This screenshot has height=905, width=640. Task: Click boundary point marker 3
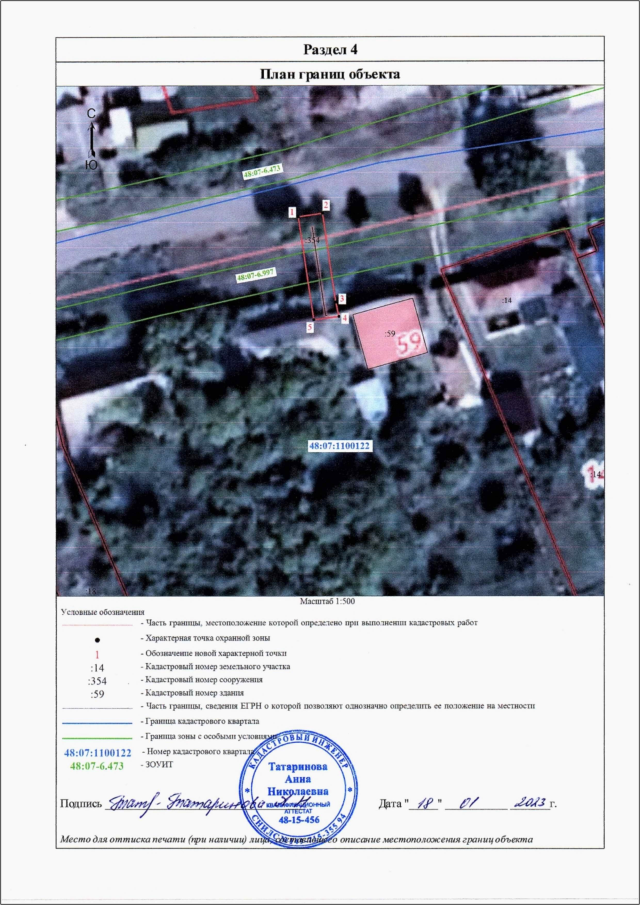(x=341, y=299)
